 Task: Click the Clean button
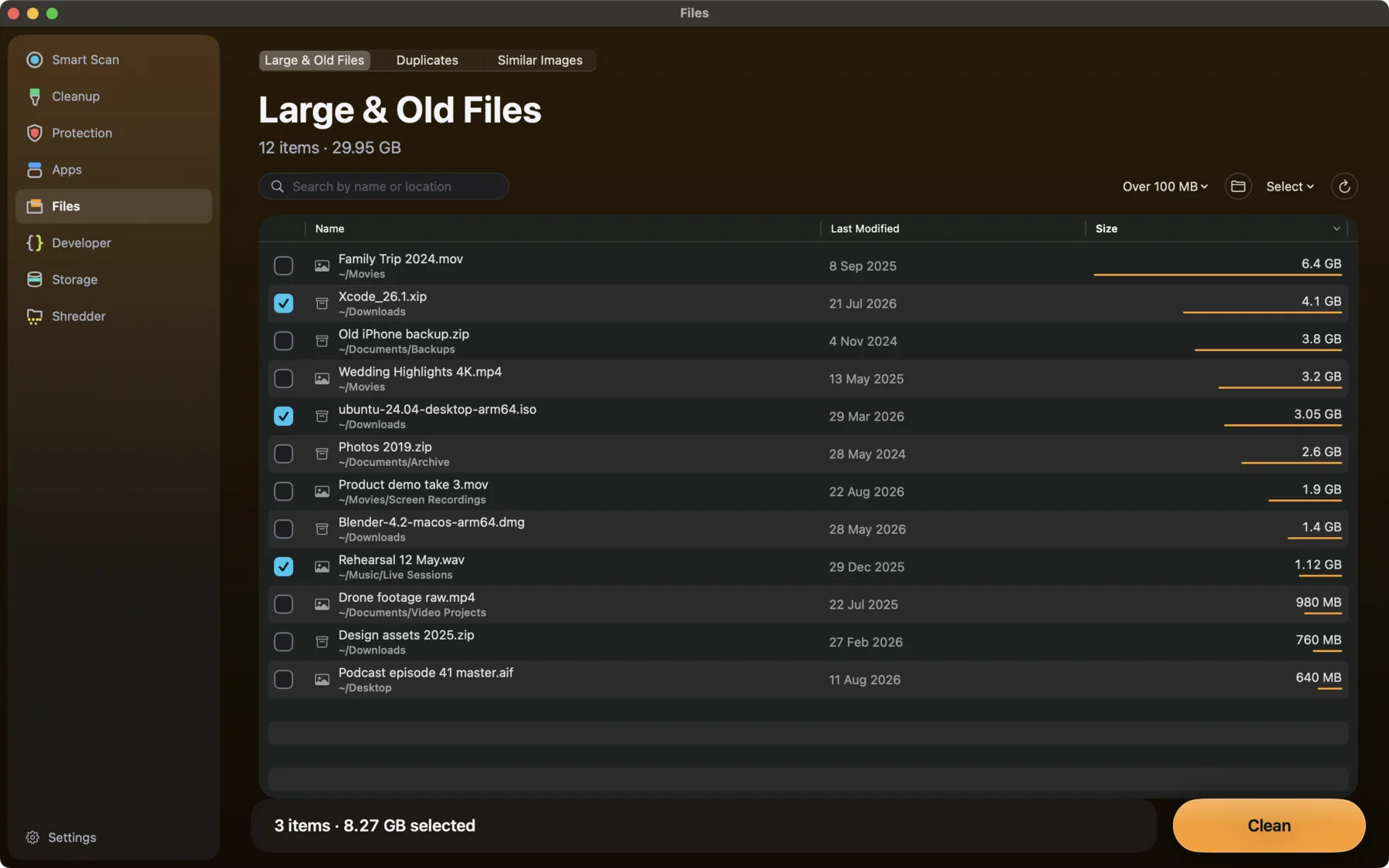click(1269, 826)
